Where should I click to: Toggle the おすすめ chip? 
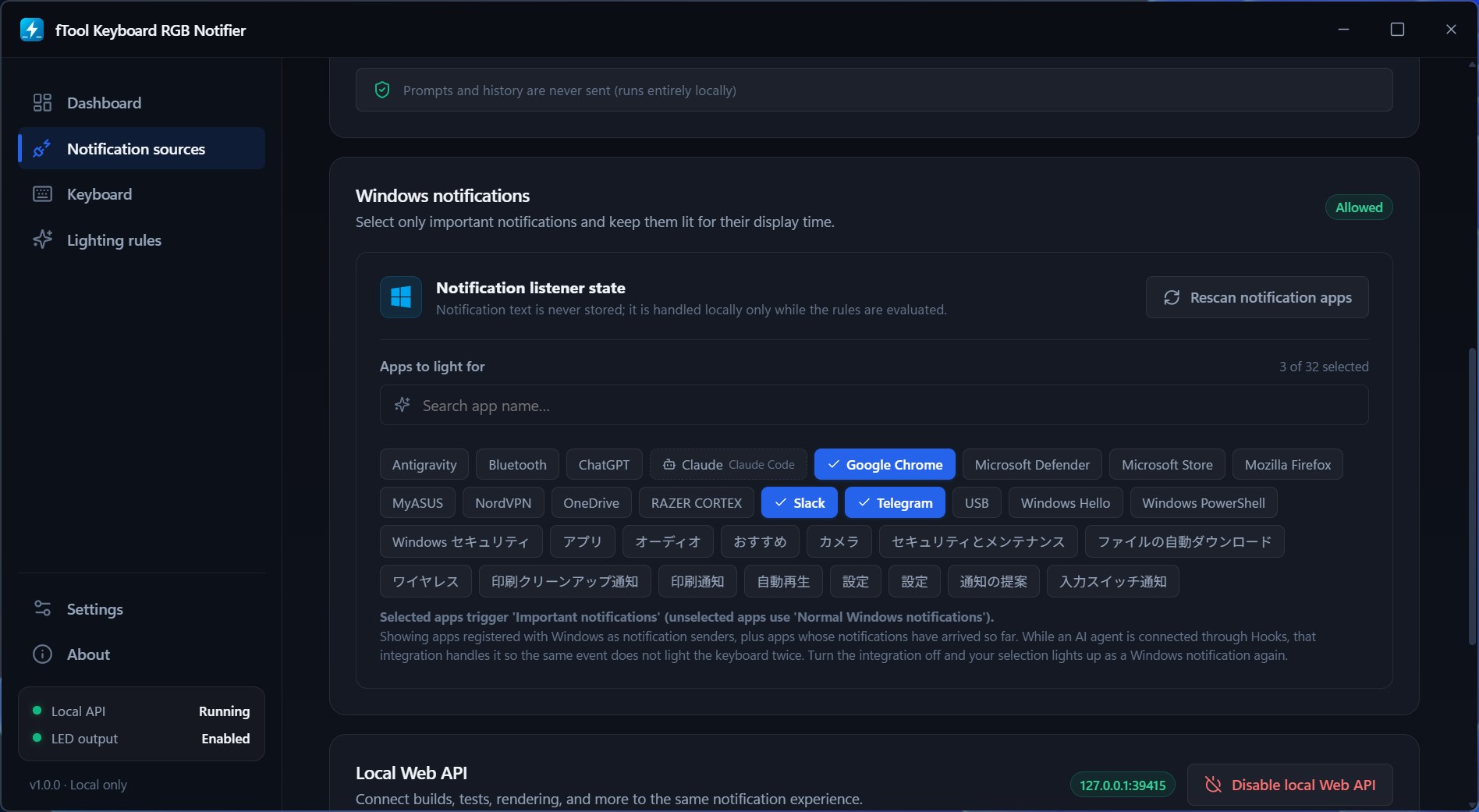760,541
